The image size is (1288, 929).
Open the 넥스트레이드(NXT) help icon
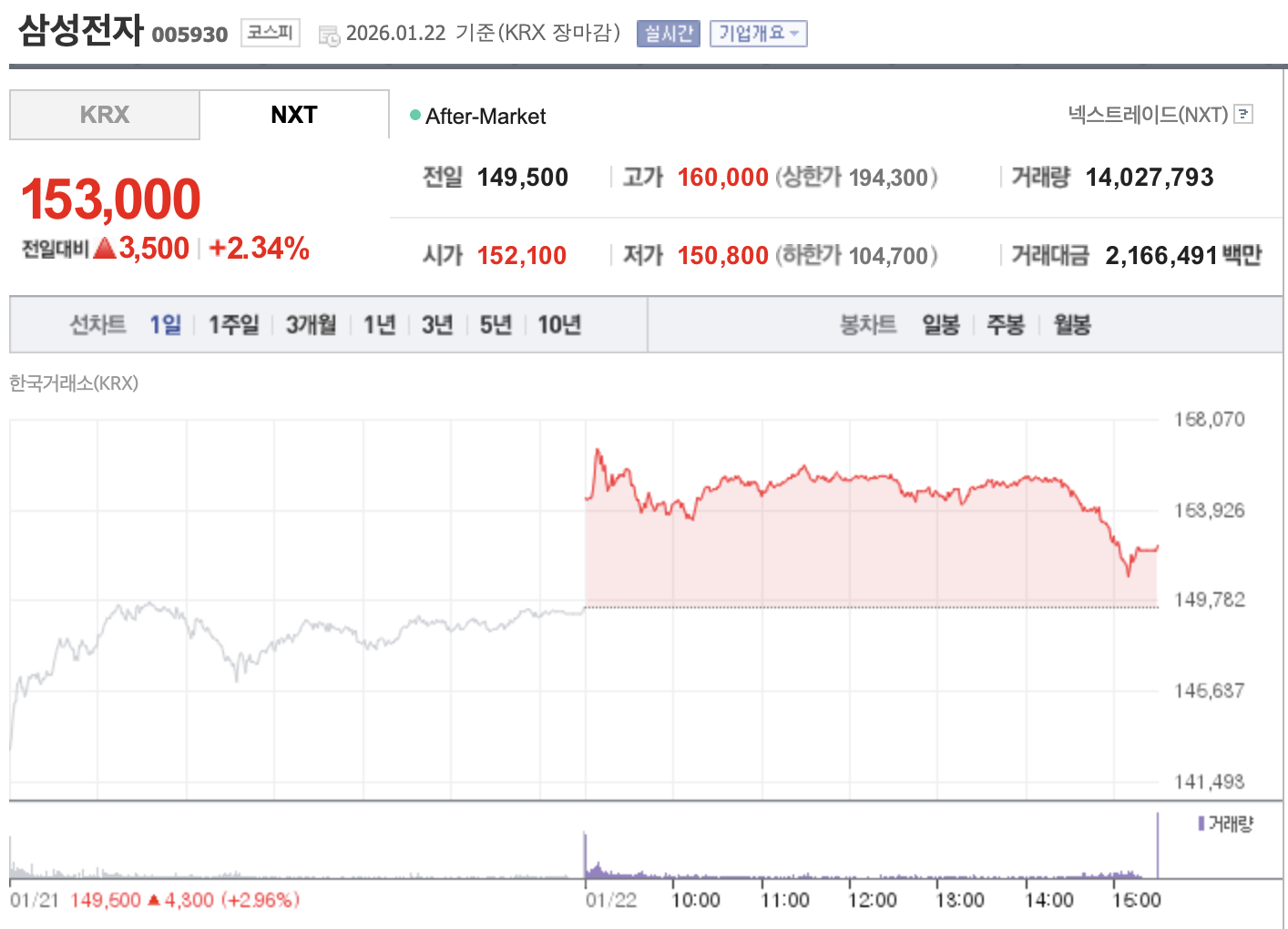coord(1242,114)
